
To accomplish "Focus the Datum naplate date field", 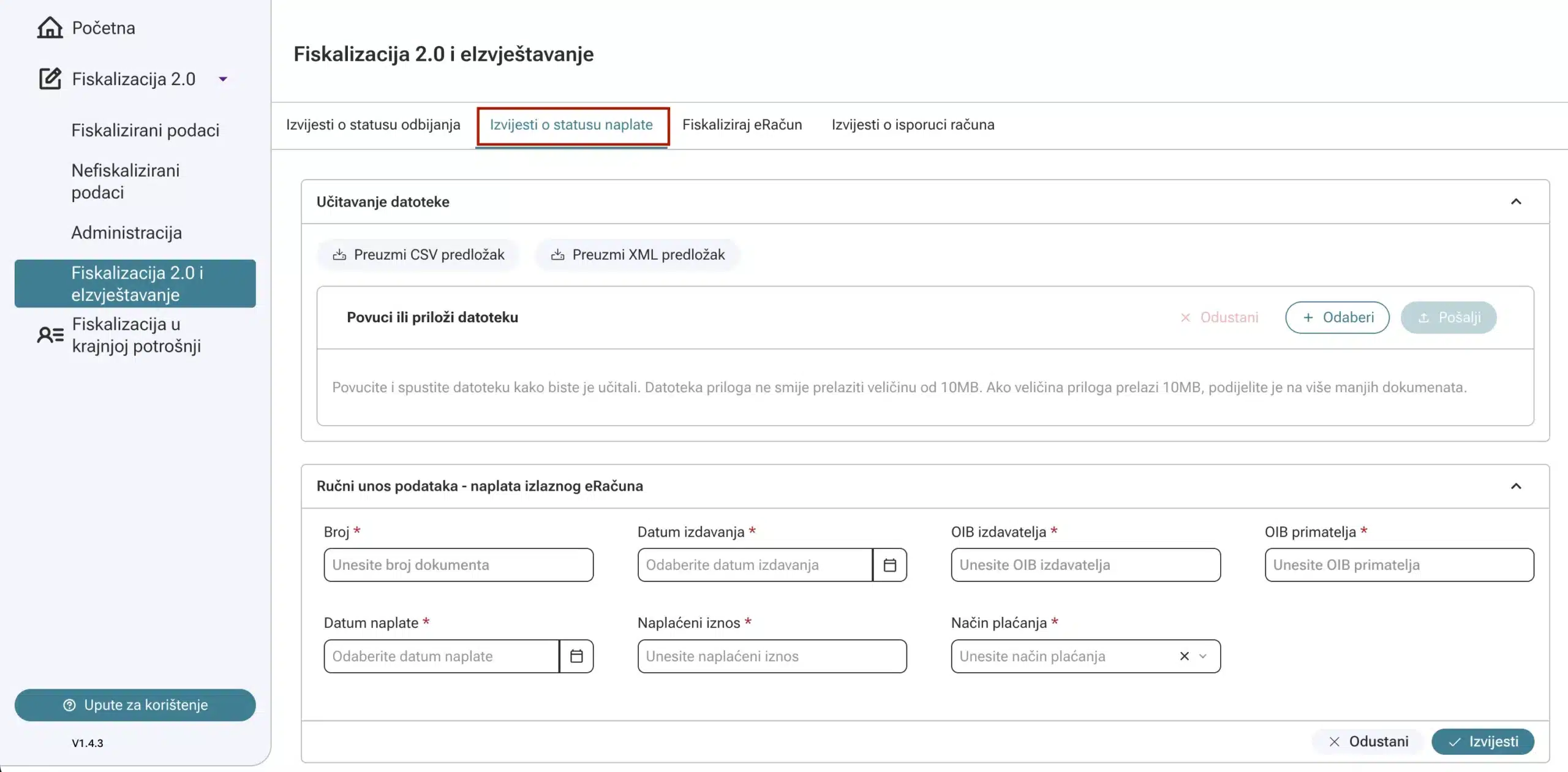I will pos(442,656).
